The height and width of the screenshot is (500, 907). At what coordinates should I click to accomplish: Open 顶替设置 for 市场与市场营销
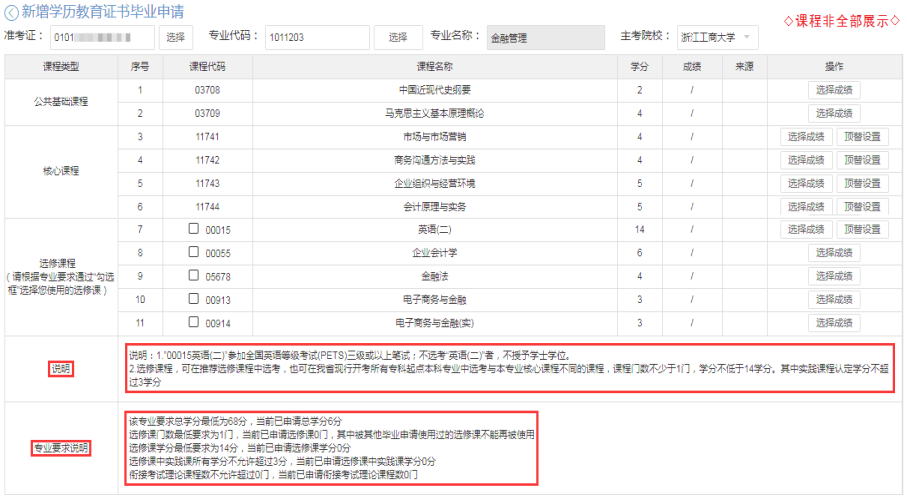[862, 137]
